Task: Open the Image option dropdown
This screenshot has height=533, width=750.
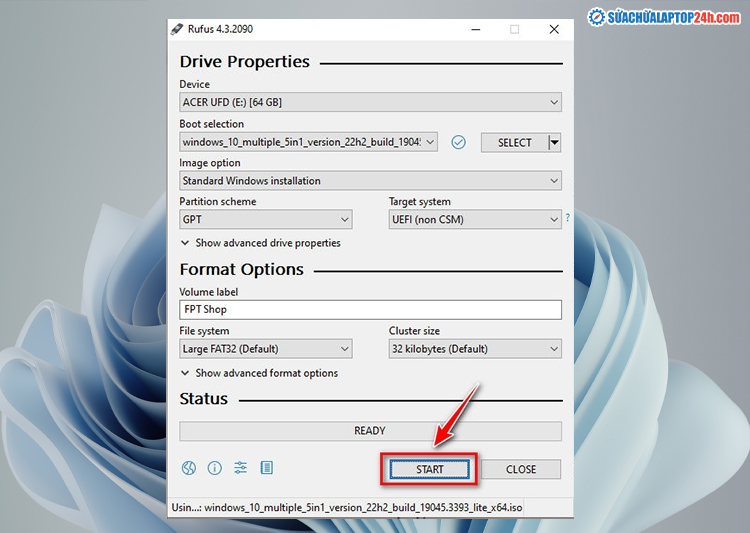Action: click(x=370, y=181)
